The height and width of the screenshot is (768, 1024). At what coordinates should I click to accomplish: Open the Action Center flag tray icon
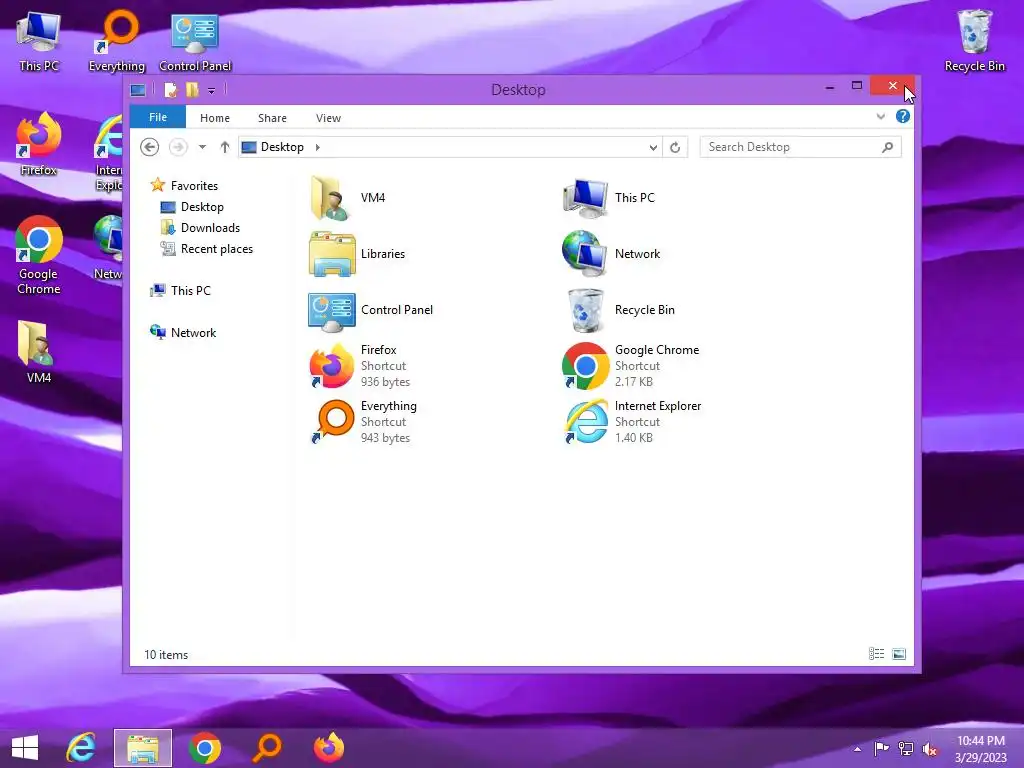[x=881, y=749]
